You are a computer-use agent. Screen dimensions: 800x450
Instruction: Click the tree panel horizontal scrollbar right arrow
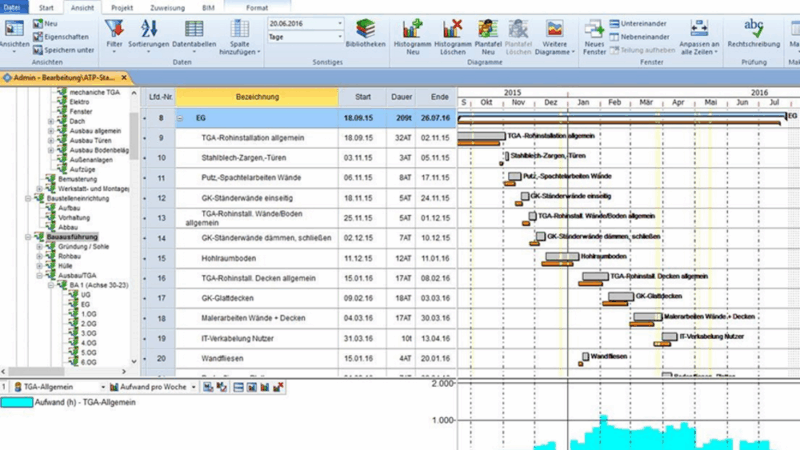pos(123,371)
